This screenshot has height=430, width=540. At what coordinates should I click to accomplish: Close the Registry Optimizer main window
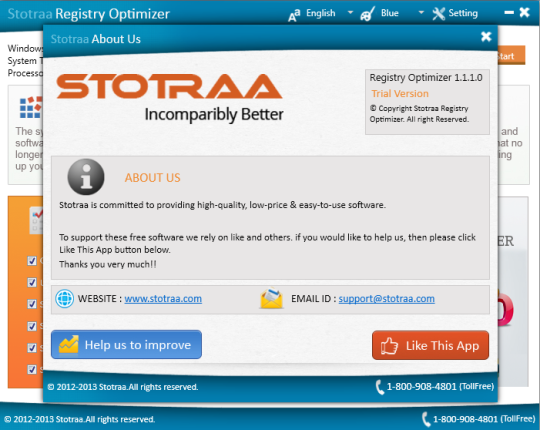click(x=525, y=12)
